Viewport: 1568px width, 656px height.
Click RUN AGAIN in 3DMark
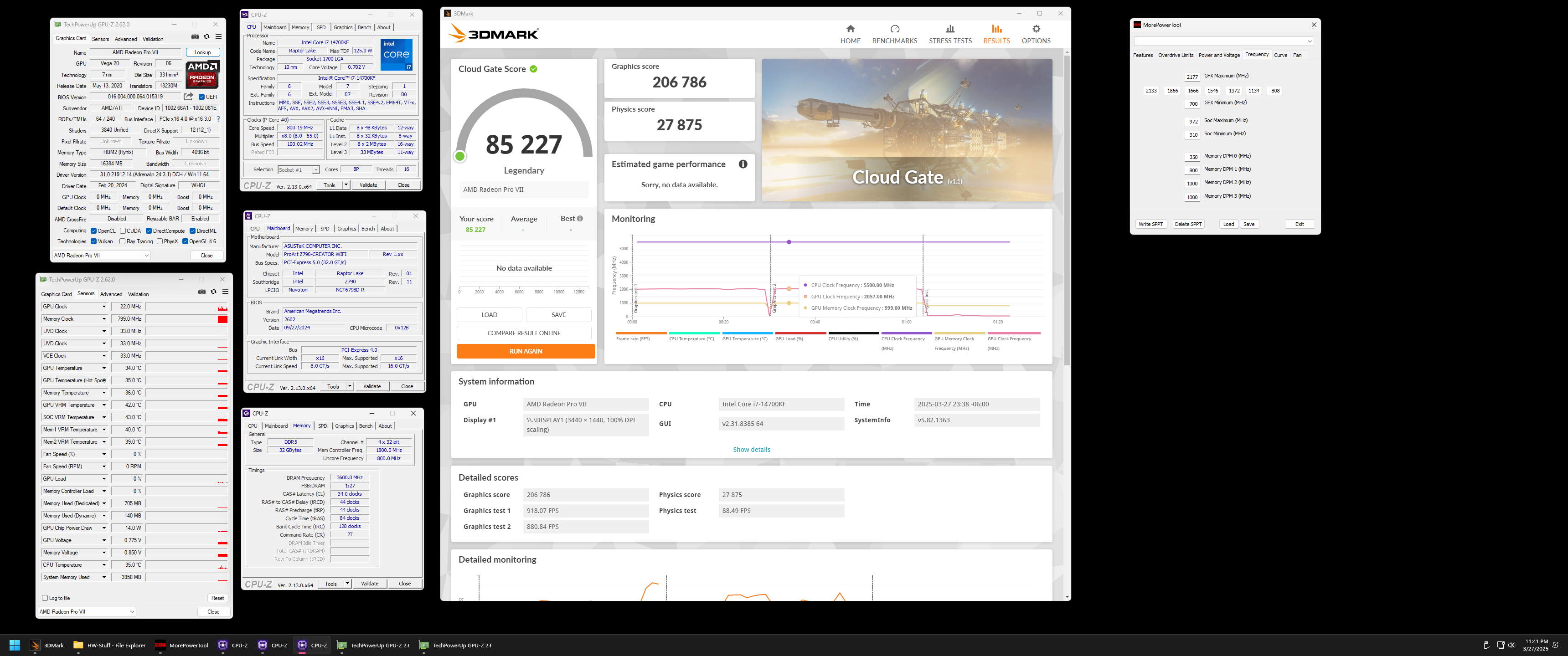pyautogui.click(x=525, y=351)
